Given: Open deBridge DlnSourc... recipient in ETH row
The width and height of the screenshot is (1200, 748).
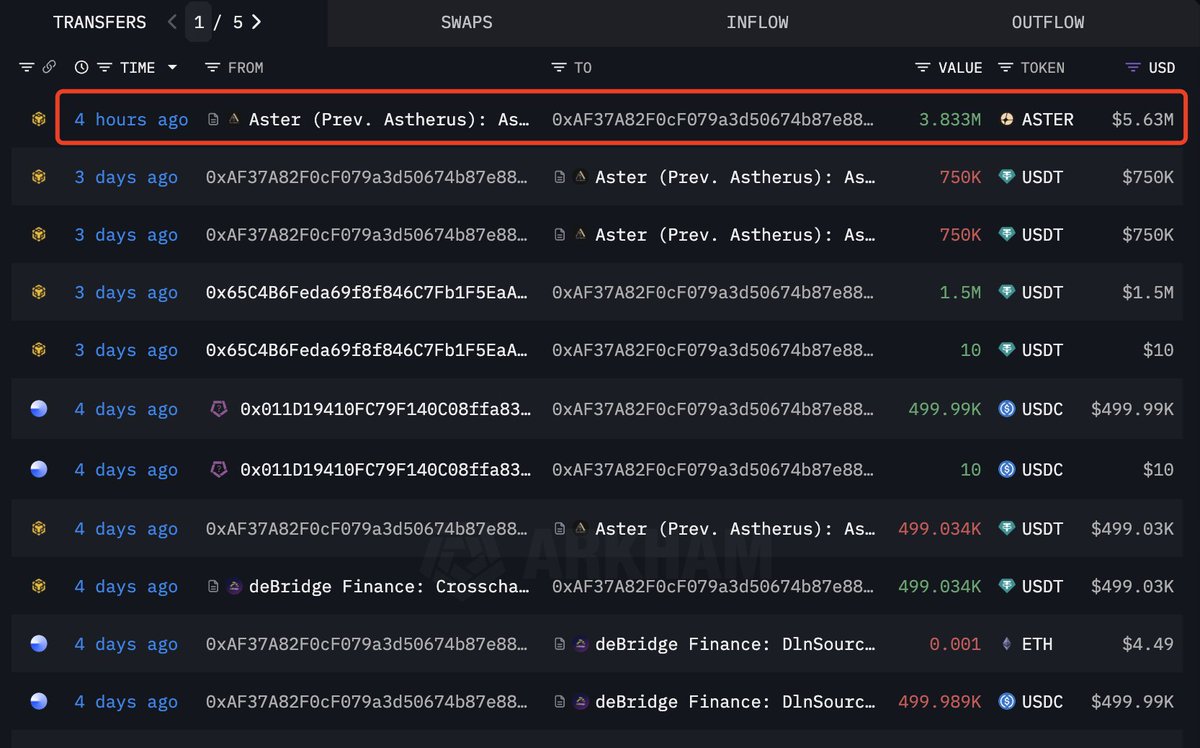Looking at the screenshot, I should click(x=735, y=644).
